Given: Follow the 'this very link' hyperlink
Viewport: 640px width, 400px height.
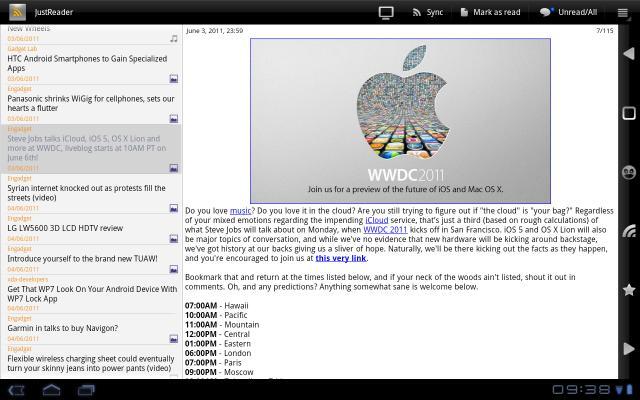Looking at the screenshot, I should tap(341, 258).
